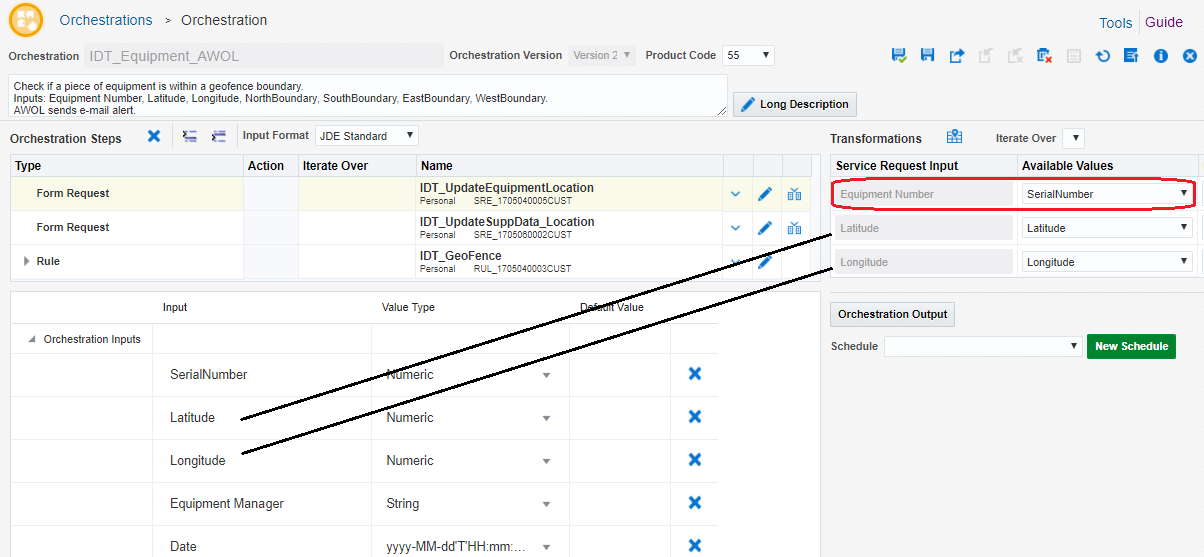Select the IDT_UpdateSuppData_Location step name
Screen dimensions: 1204x557
click(x=507, y=222)
